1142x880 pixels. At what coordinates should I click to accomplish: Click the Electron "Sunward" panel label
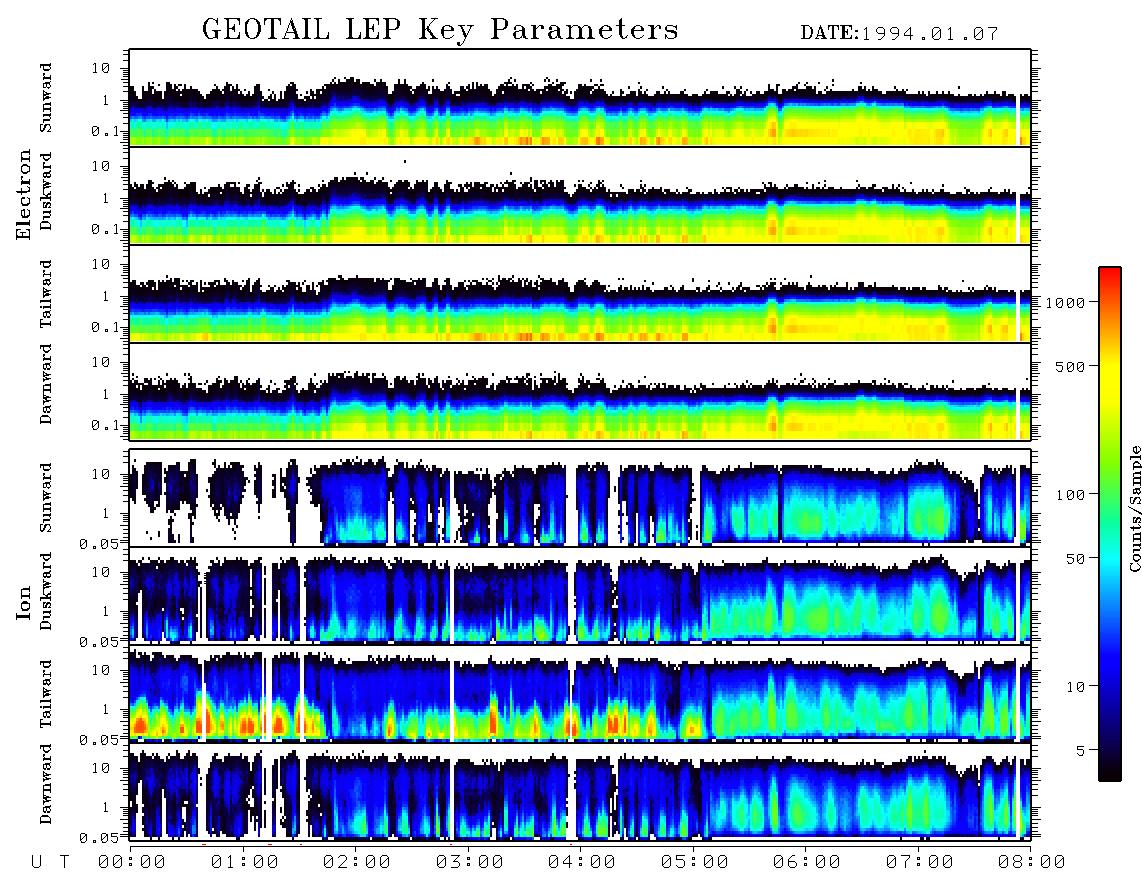(46, 98)
